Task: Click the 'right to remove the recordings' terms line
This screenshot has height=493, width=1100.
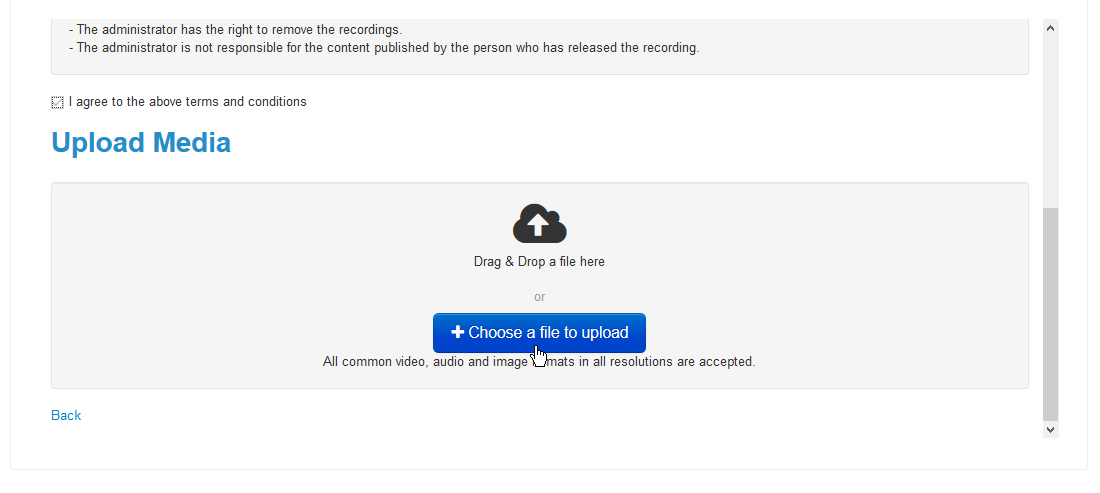Action: point(236,29)
